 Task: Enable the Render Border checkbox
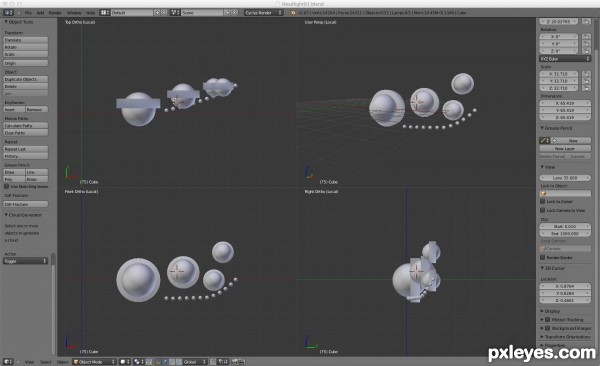click(543, 257)
